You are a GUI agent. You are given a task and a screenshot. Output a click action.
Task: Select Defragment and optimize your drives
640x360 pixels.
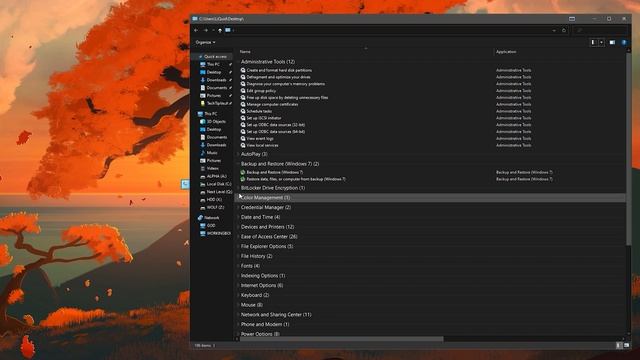[278, 77]
